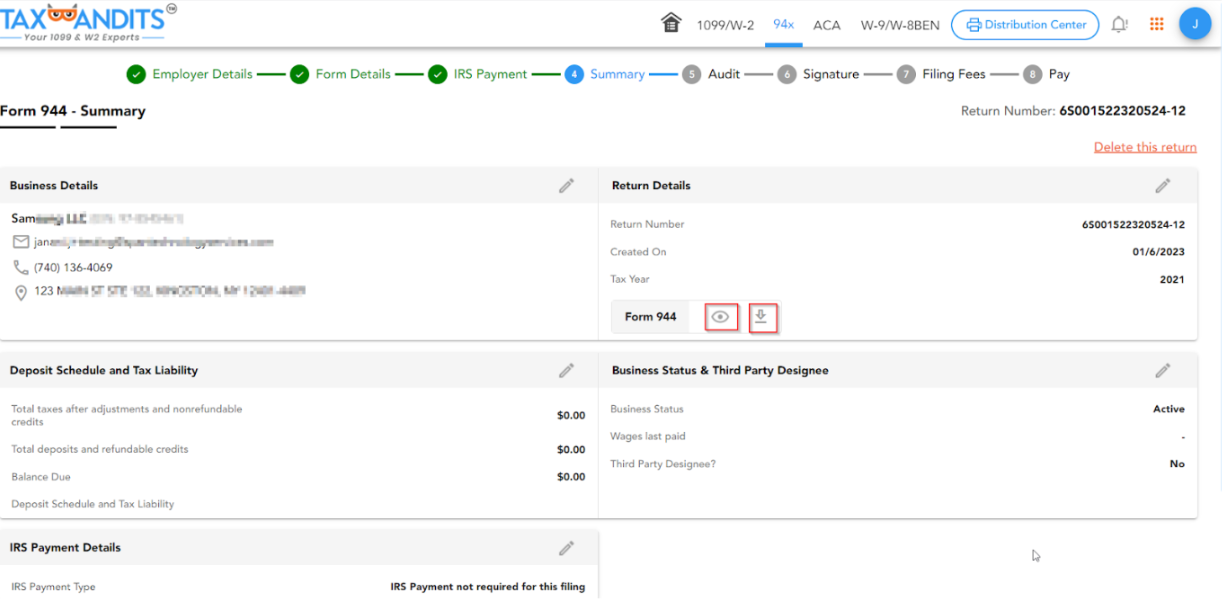Open the profile menu via the J avatar
The height and width of the screenshot is (602, 1222).
(x=1195, y=22)
